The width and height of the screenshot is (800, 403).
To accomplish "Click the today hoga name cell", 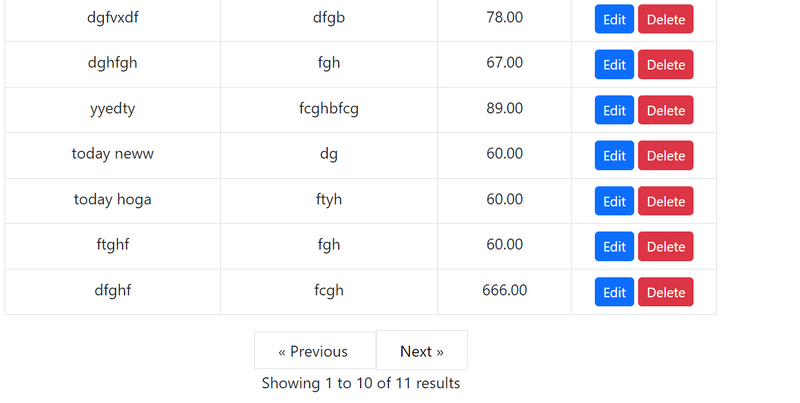I will pyautogui.click(x=113, y=199).
